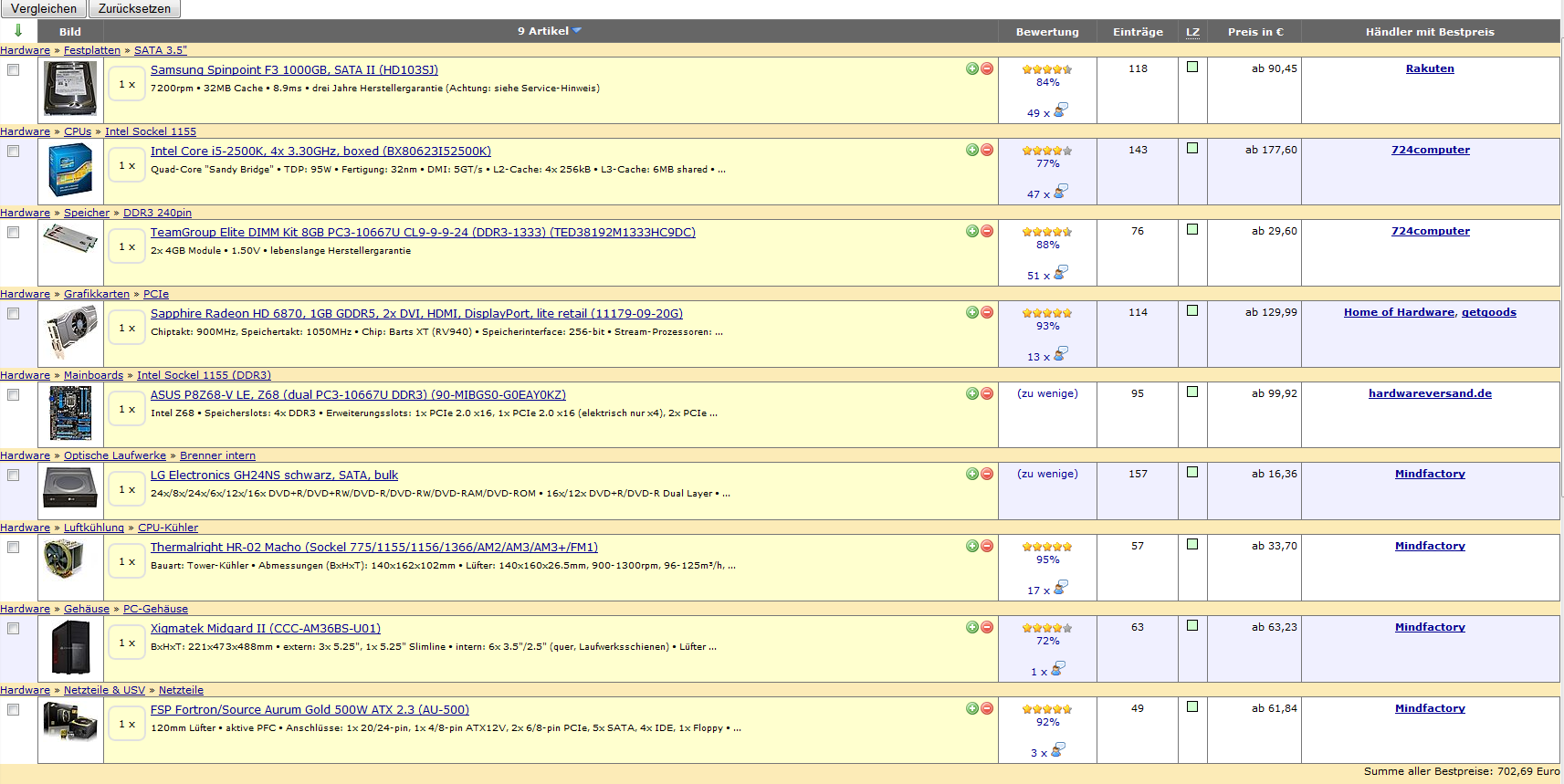Screen dimensions: 1564x784
Task: Tick compare checkbox for FSP Fortron Aurum Gold
Action: [x=13, y=709]
